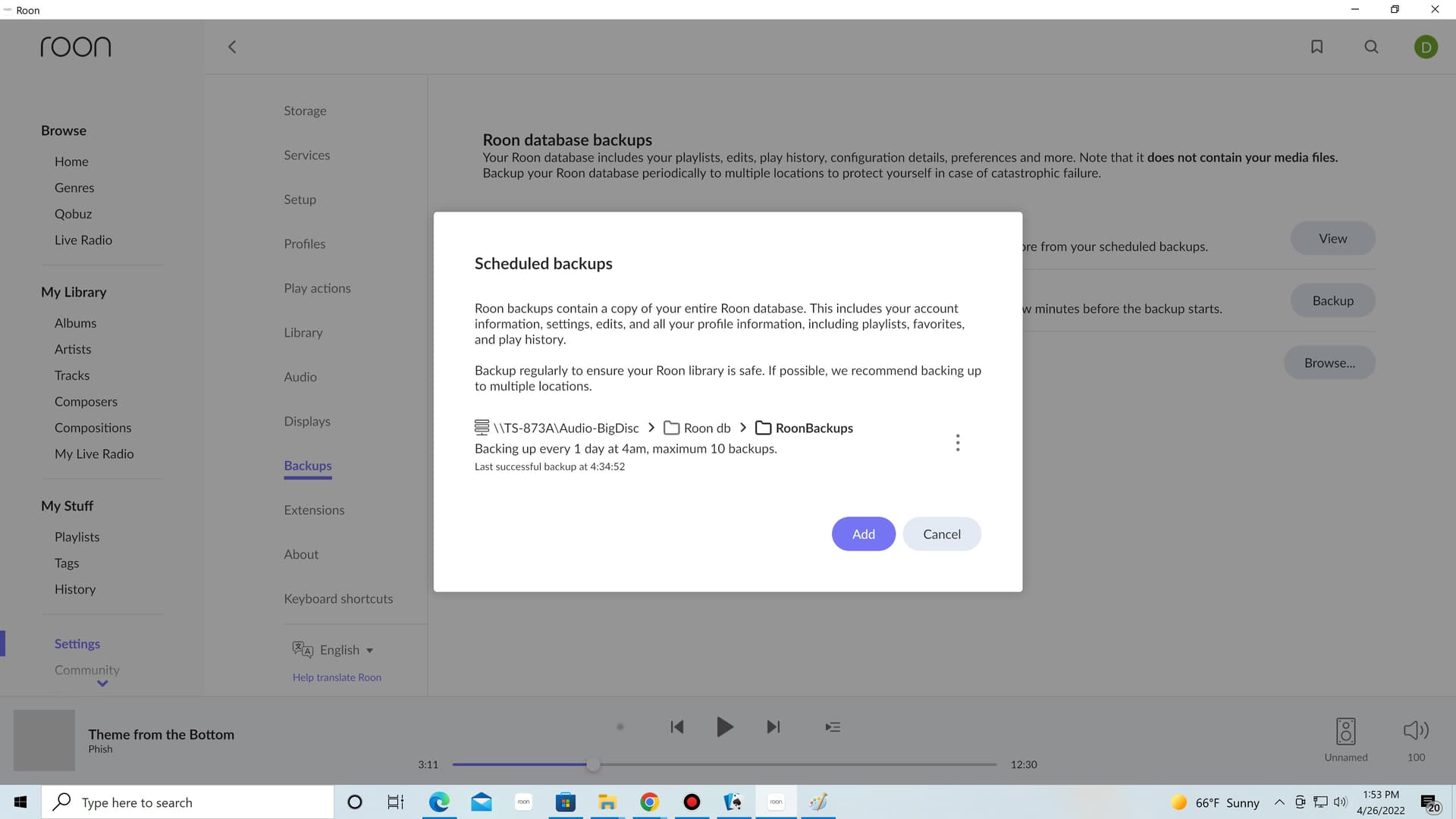Click the View button for scheduled backups

tap(1332, 239)
